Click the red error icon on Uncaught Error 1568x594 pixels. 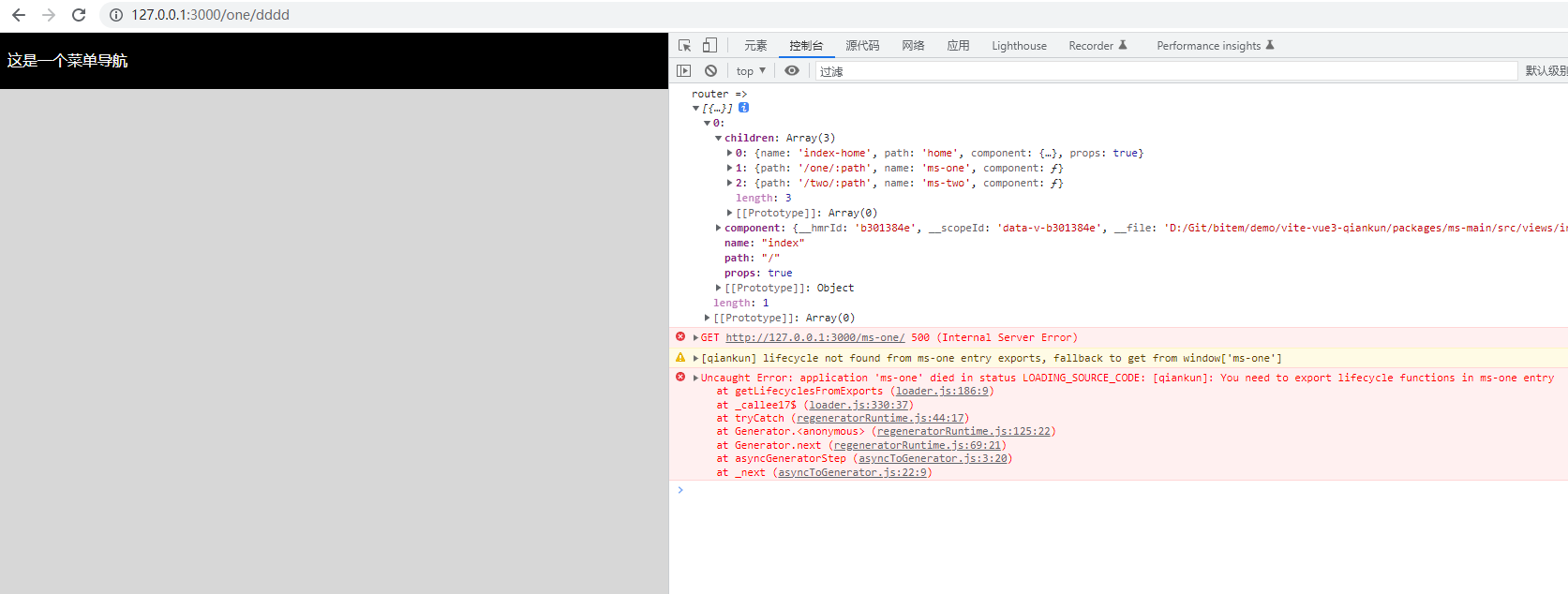[680, 377]
